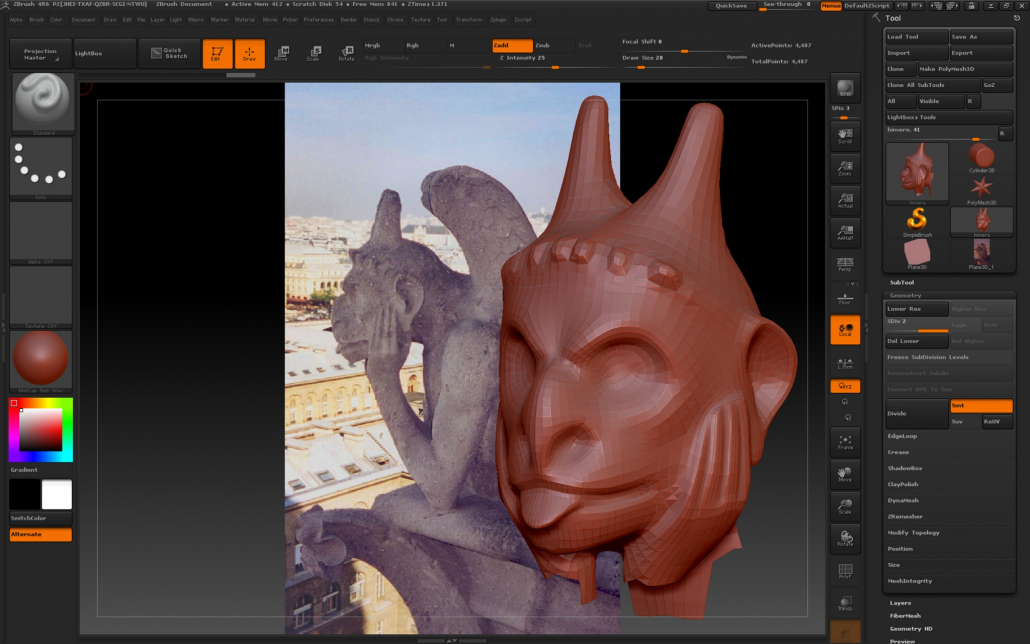Click the PolyF wireframe icon

point(845,571)
